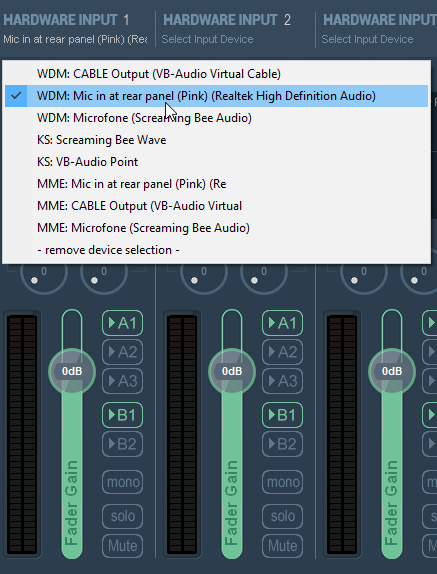Open Hardware Input 1 device selector

click(x=75, y=39)
